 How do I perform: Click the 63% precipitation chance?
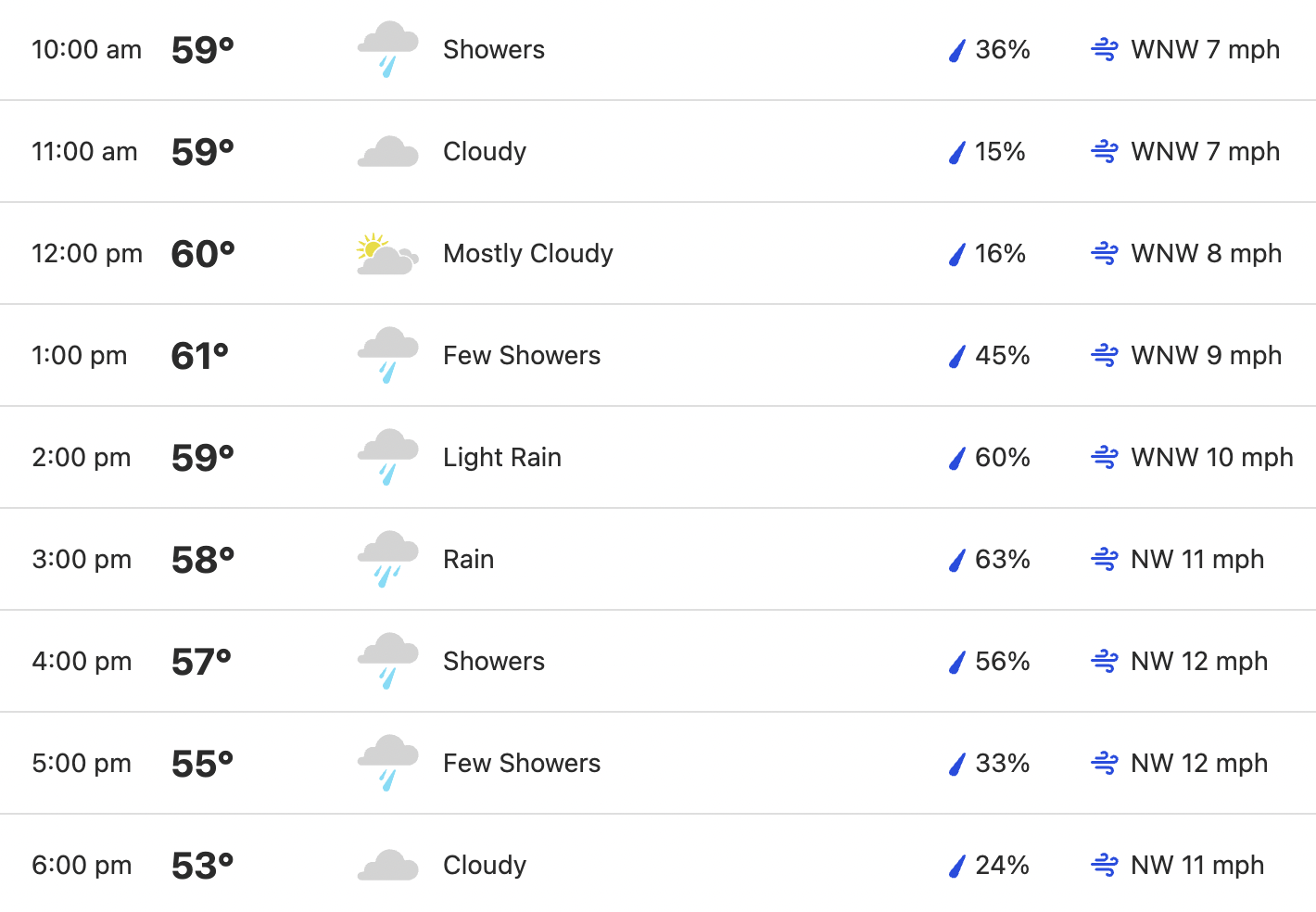pyautogui.click(x=1003, y=560)
